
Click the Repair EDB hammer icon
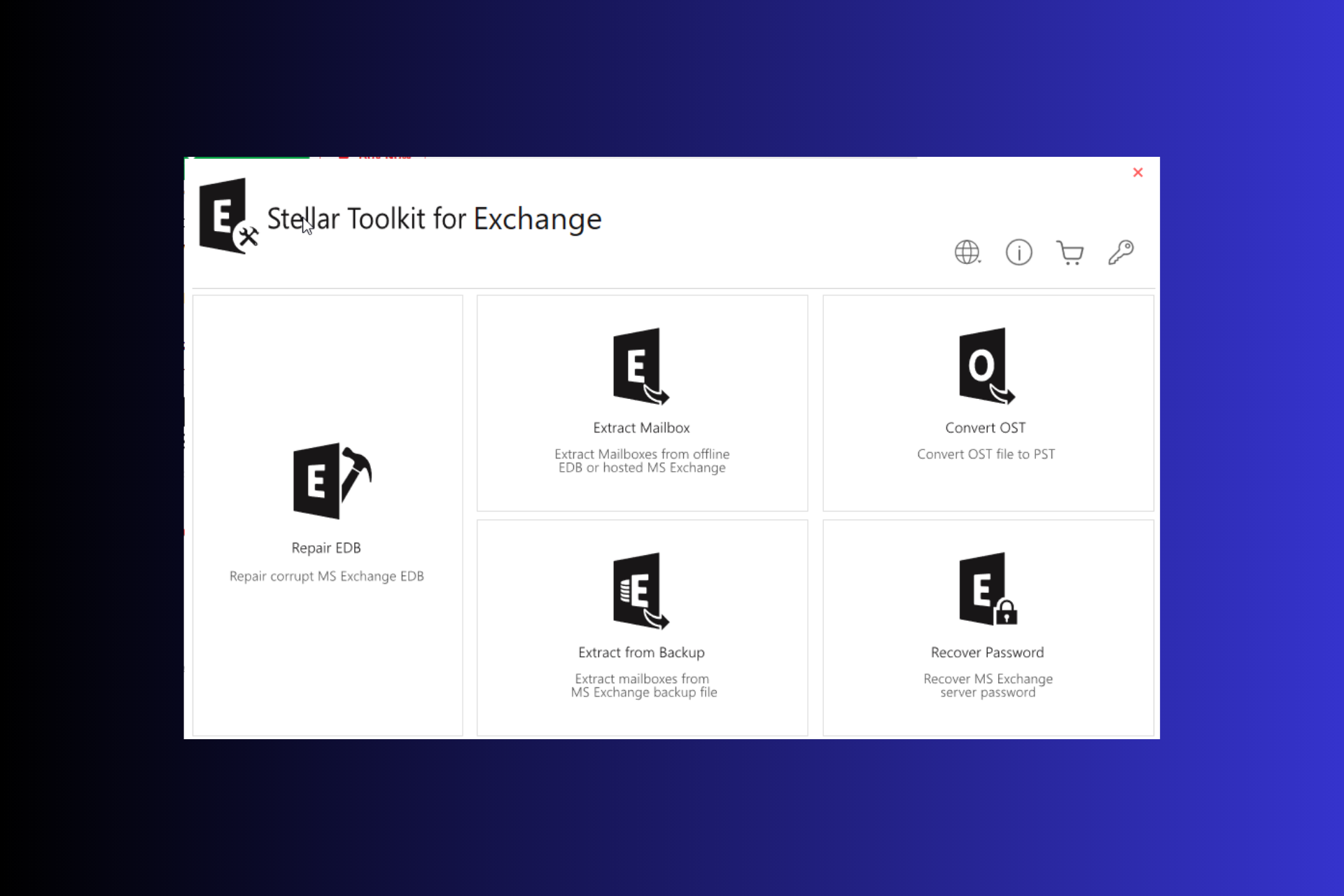332,481
